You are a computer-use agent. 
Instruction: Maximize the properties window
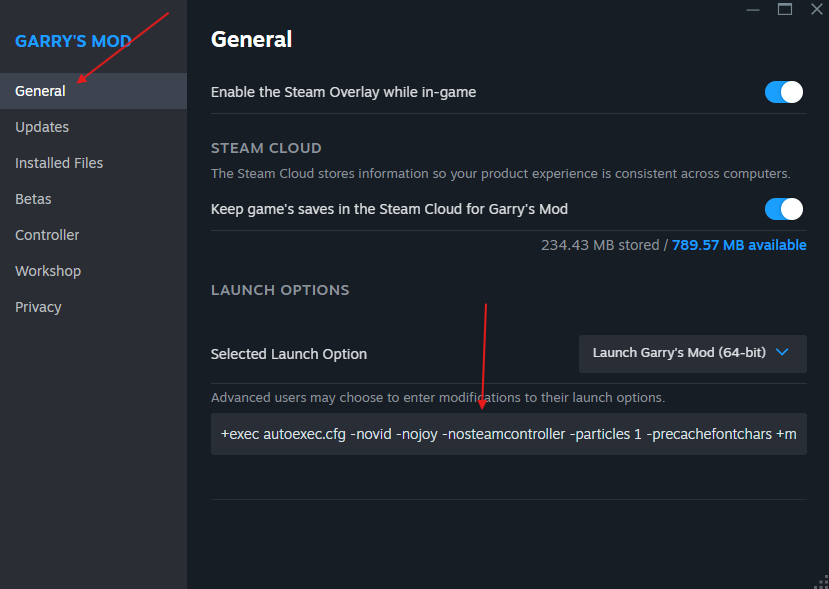point(785,9)
